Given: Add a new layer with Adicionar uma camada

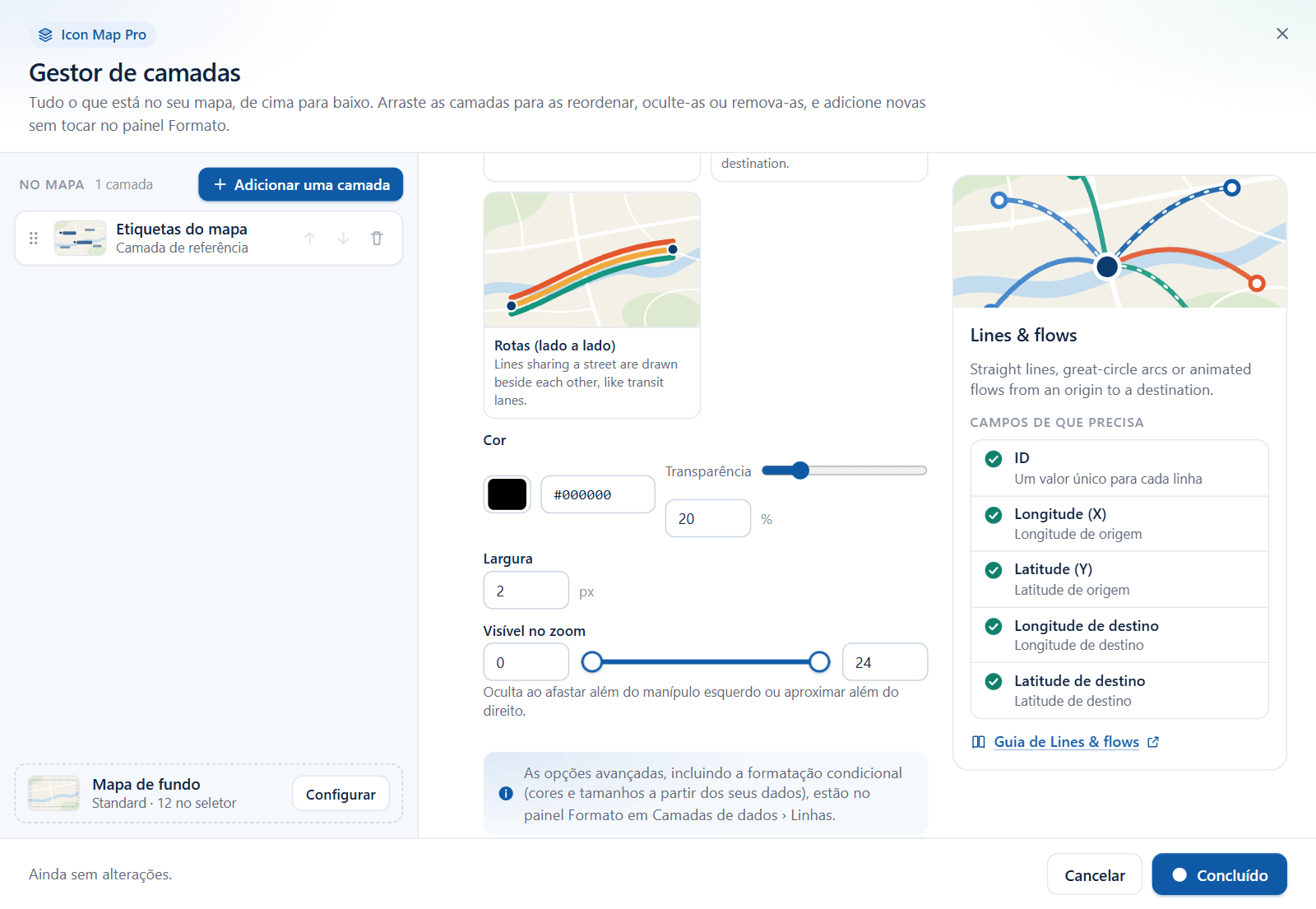Looking at the screenshot, I should [x=300, y=184].
